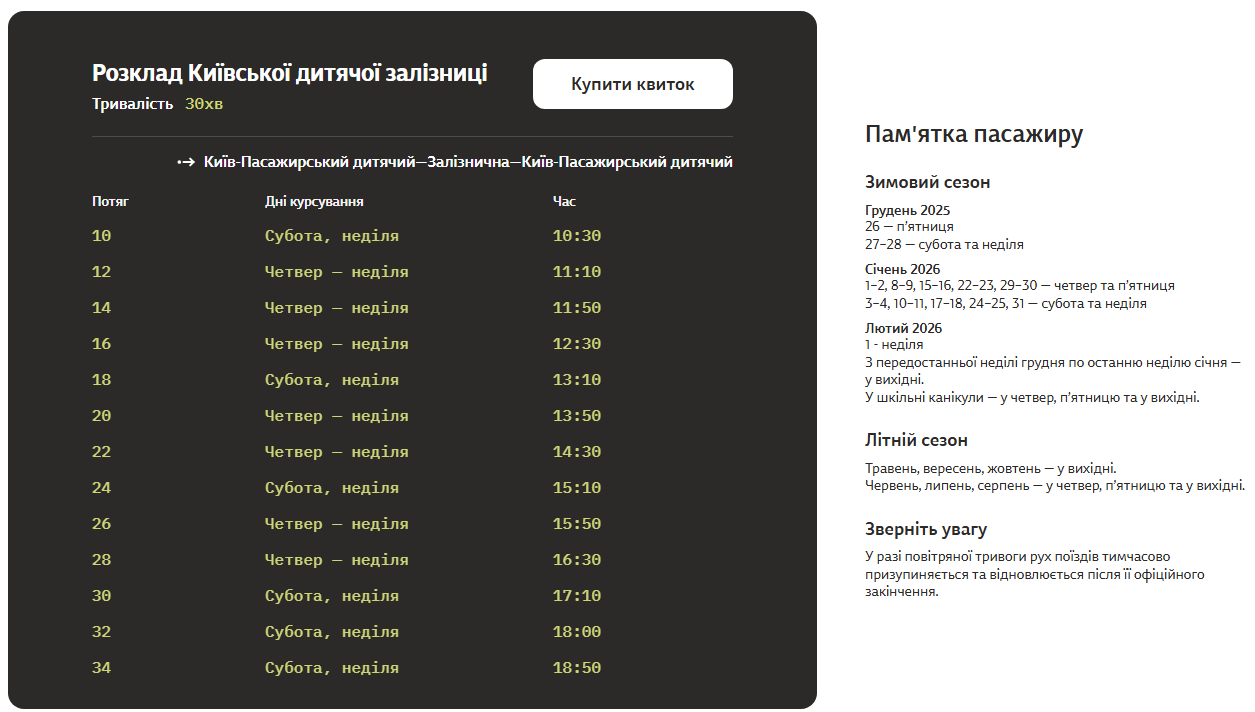Click the 14:30 departure time
1255x712 pixels.
[x=577, y=452]
